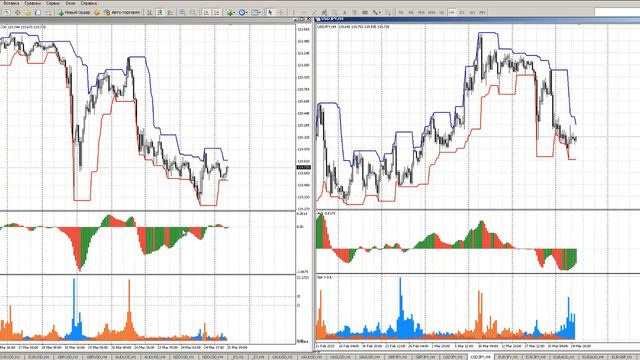The width and height of the screenshot is (640, 360).
Task: Open the Сервис menu
Action: pyautogui.click(x=53, y=3)
